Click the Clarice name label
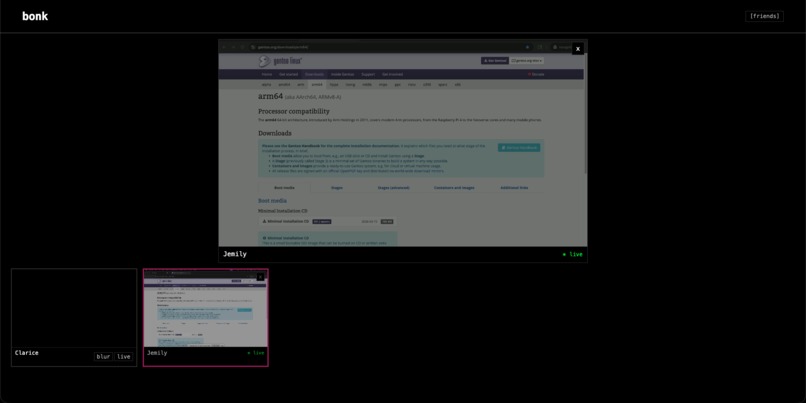The width and height of the screenshot is (806, 403). pyautogui.click(x=27, y=353)
